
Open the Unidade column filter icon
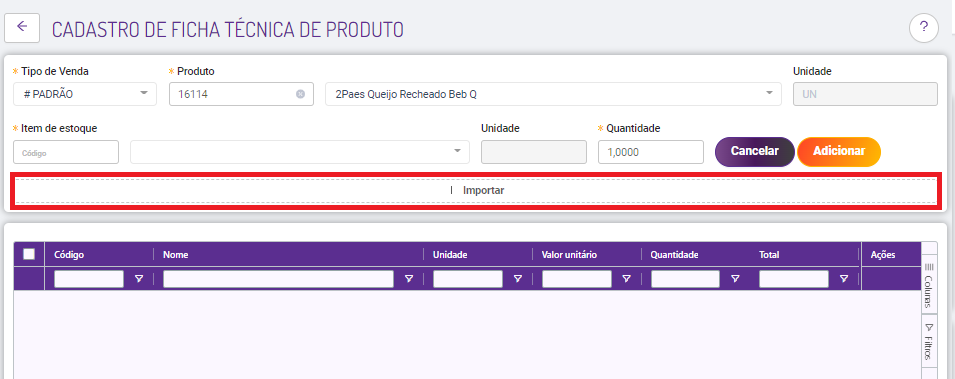click(x=518, y=279)
